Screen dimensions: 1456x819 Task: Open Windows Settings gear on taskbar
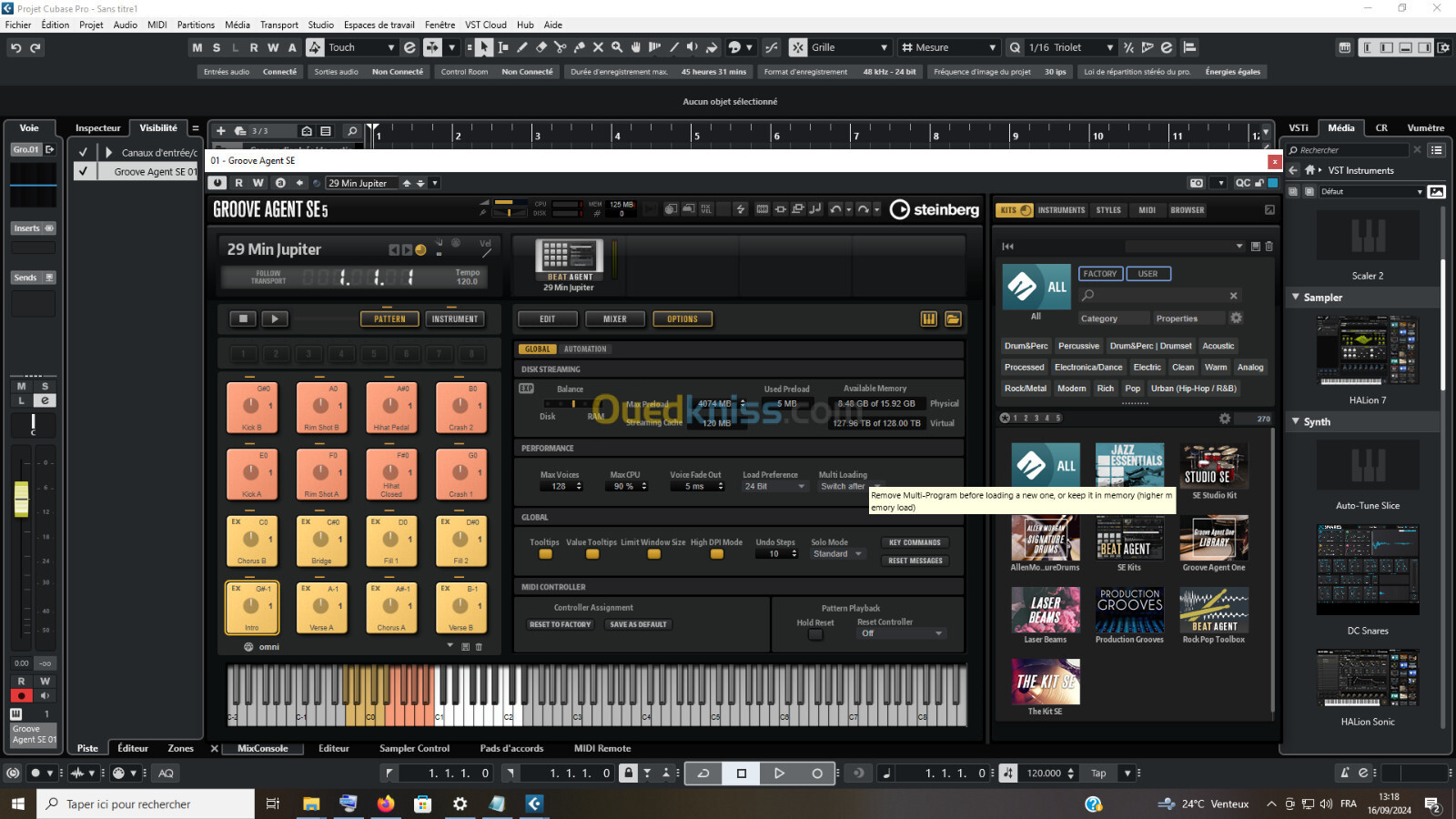point(460,804)
